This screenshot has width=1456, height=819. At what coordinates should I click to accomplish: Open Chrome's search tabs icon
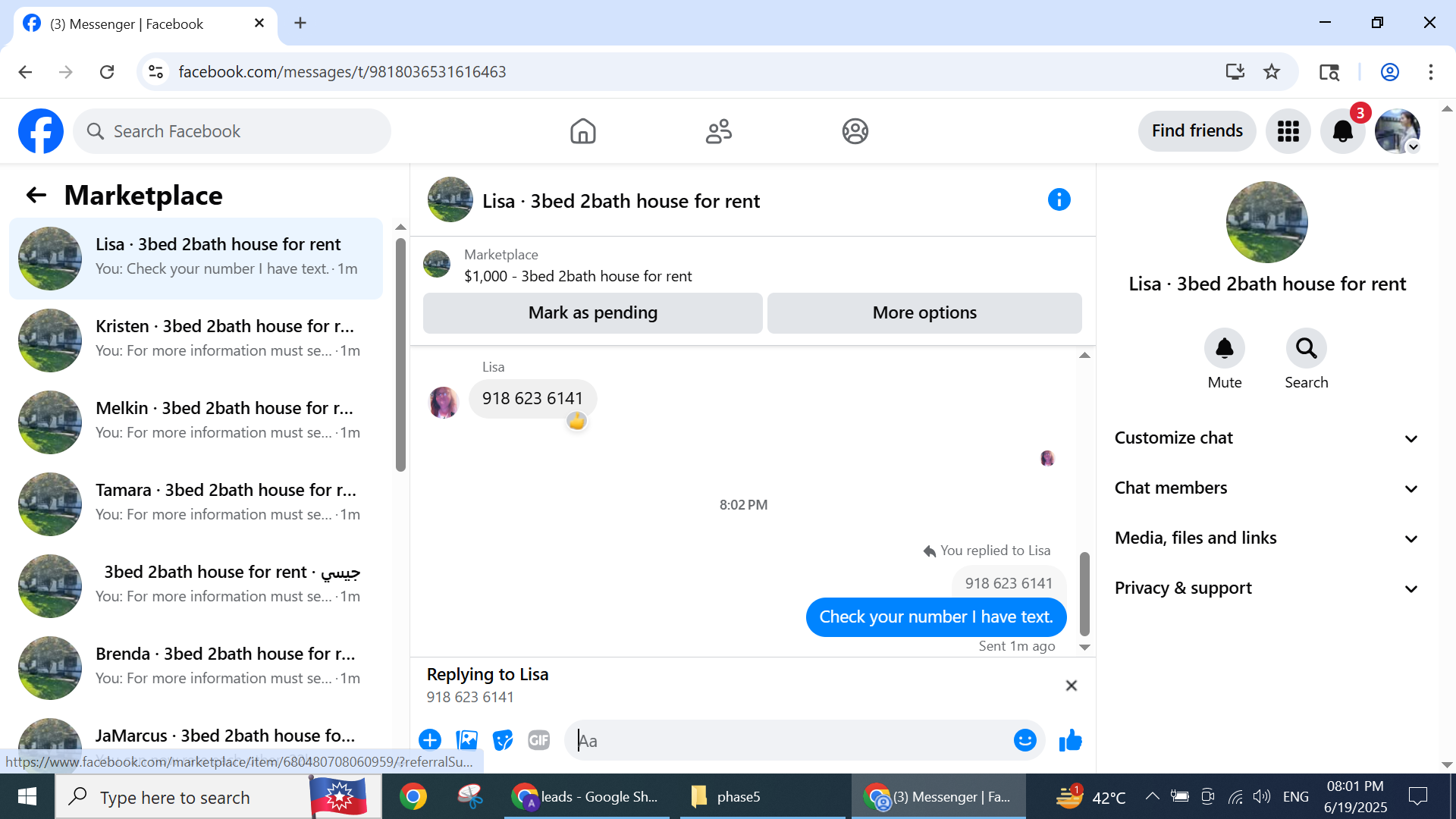click(1329, 72)
